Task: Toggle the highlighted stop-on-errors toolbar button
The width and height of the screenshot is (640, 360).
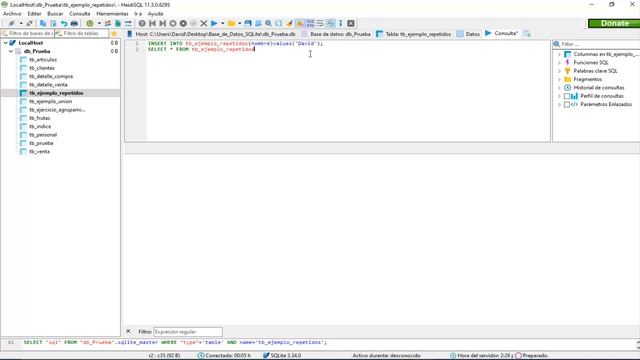Action: [300, 24]
